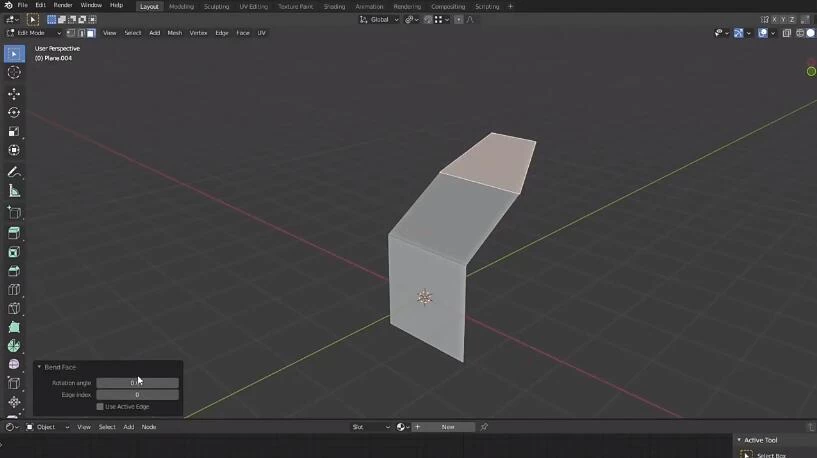Click the New material button

(447, 427)
